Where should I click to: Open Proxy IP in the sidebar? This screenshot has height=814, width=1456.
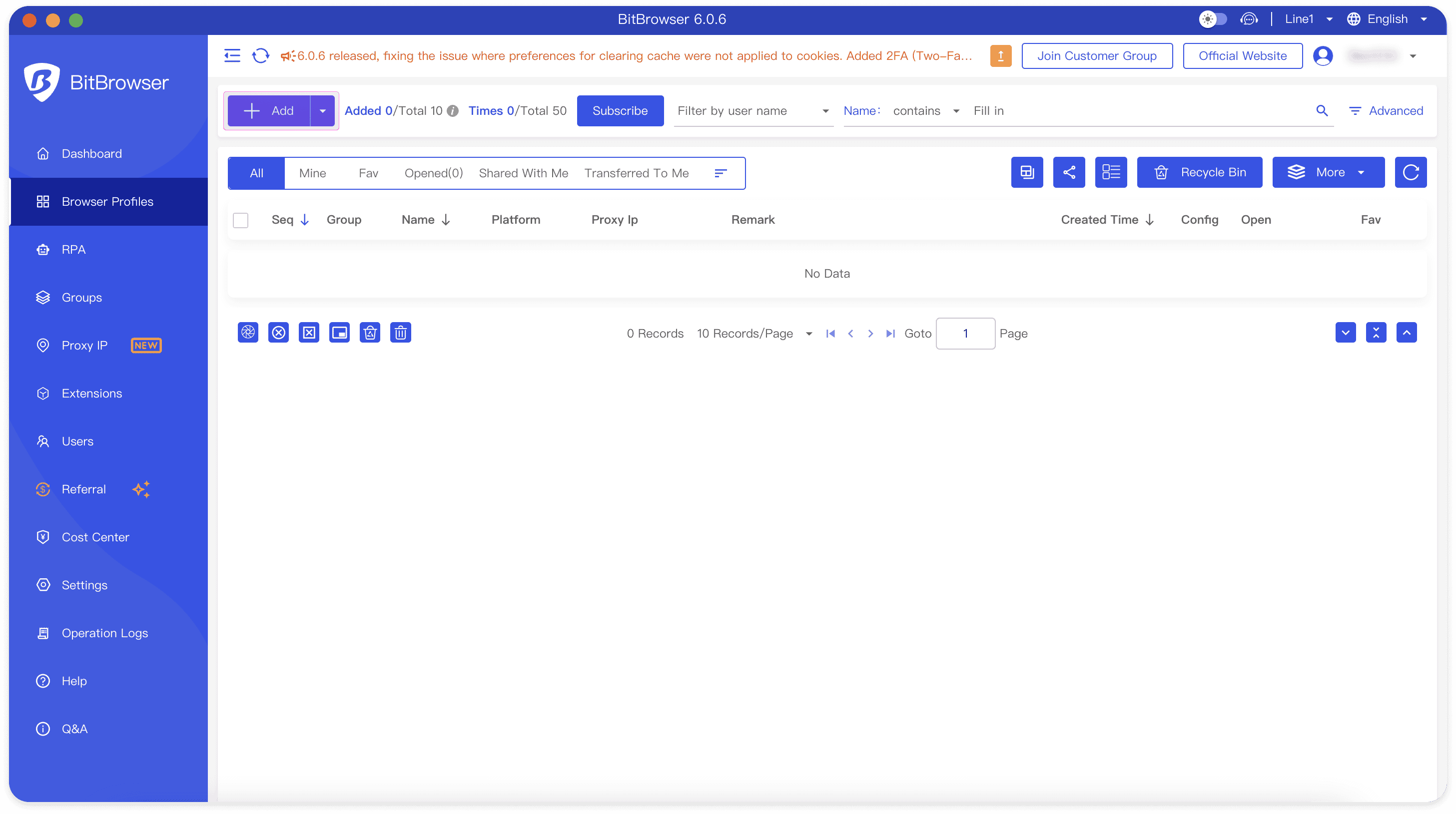(x=108, y=346)
